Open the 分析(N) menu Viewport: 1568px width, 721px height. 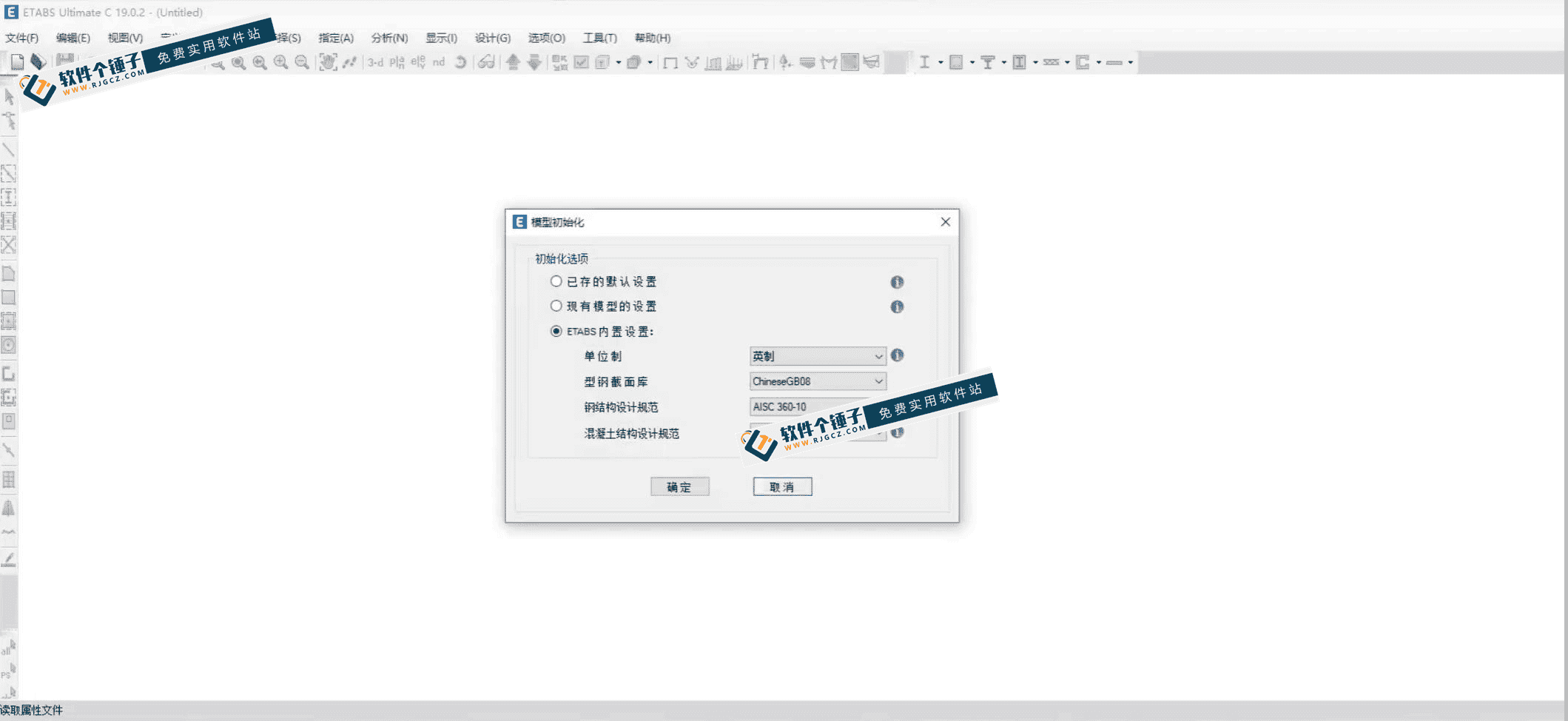tap(389, 38)
